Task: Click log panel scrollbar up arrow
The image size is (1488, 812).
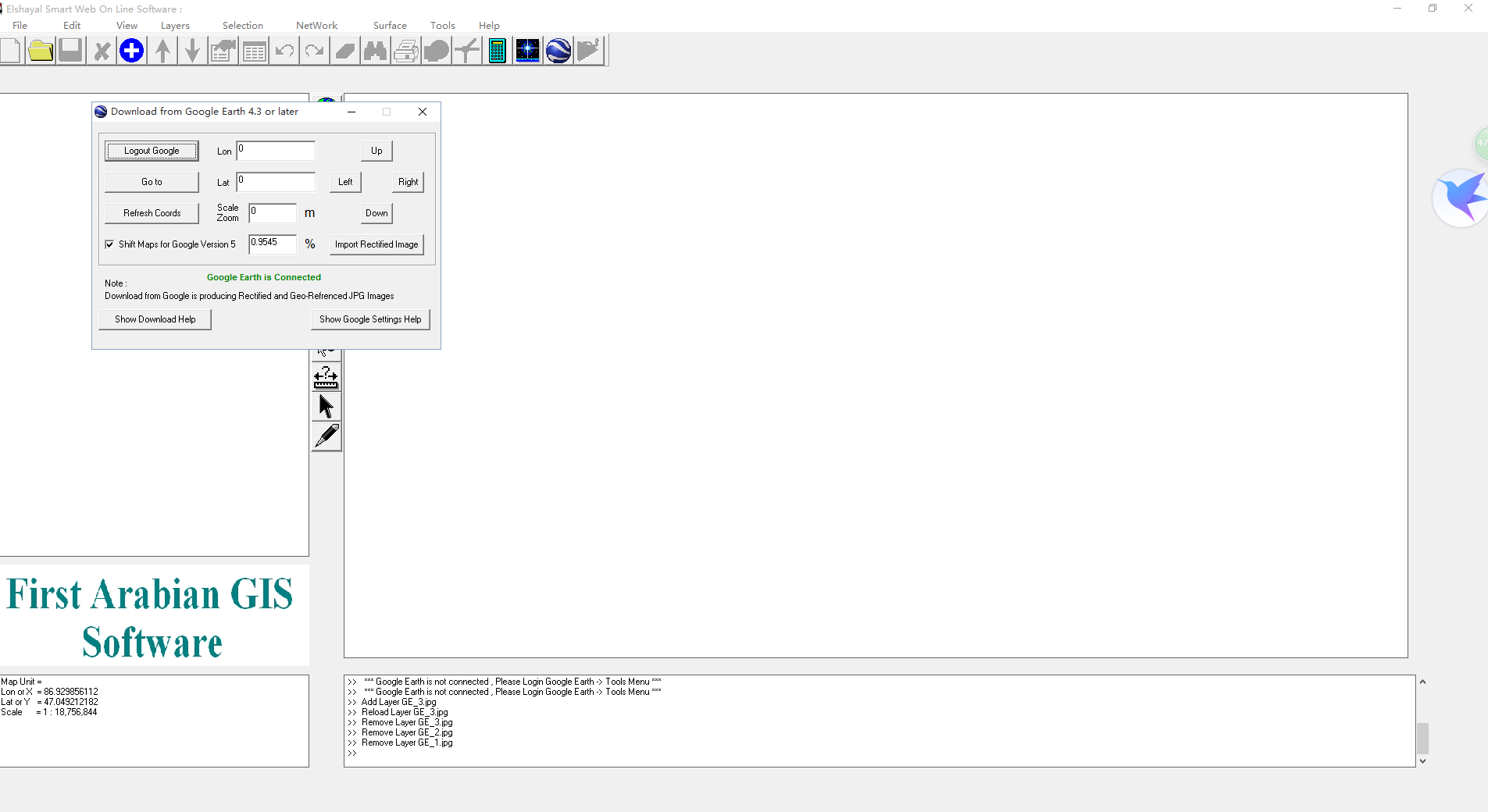Action: click(x=1422, y=682)
